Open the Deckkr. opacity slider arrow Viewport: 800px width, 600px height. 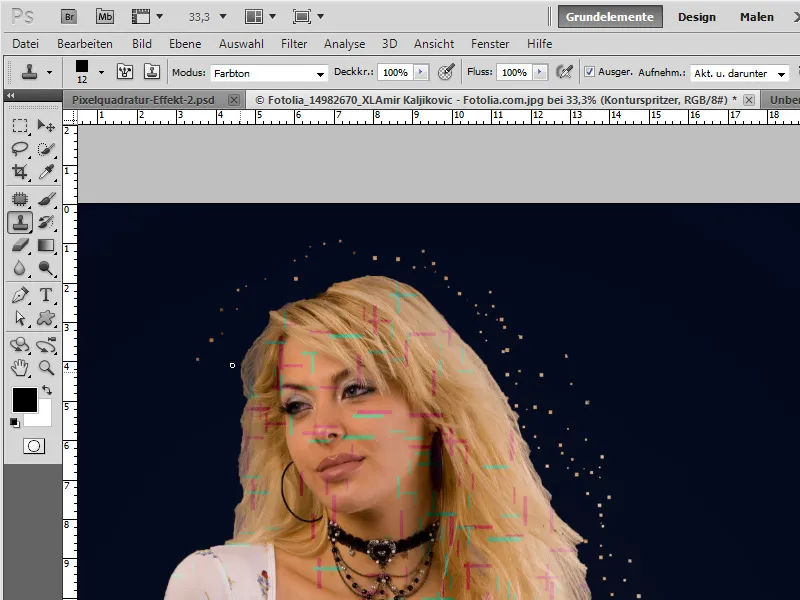click(x=421, y=72)
